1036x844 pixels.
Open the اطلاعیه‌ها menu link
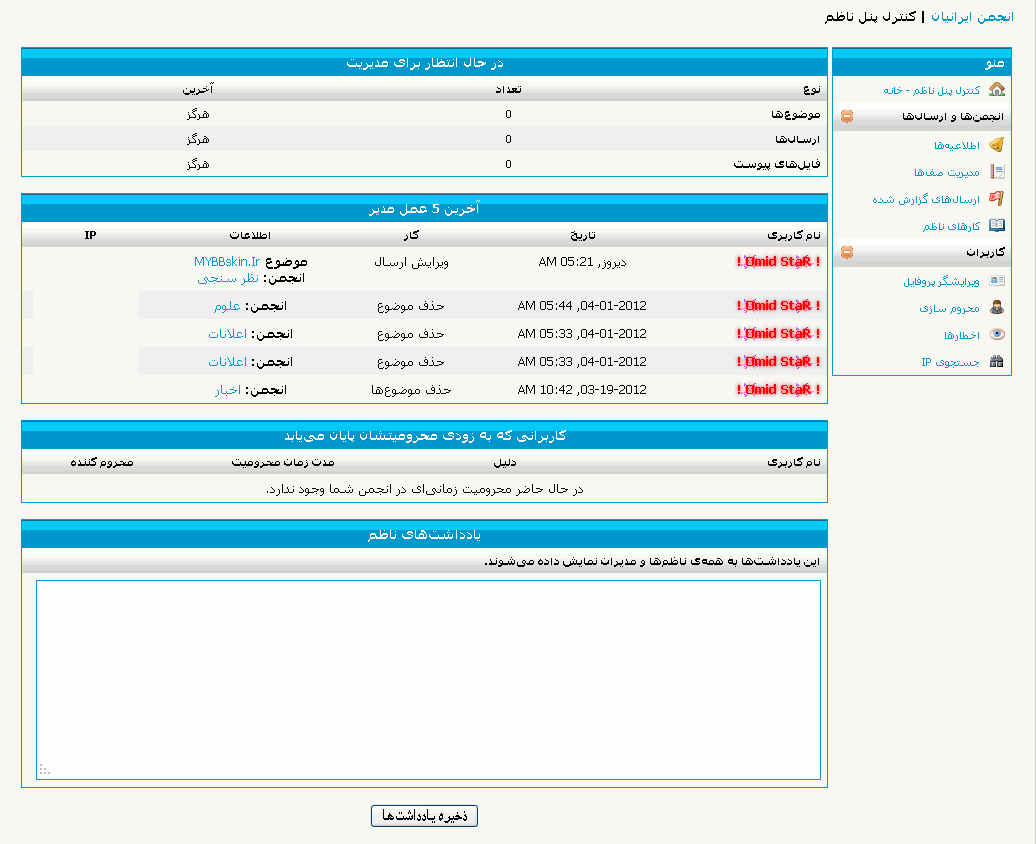tap(957, 145)
